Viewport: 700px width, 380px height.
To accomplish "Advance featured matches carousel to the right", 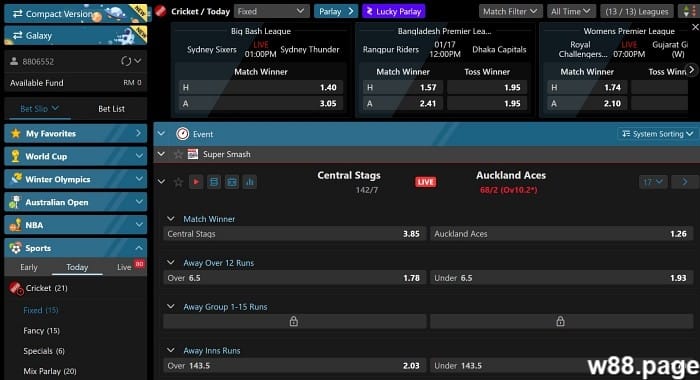I will 692,70.
